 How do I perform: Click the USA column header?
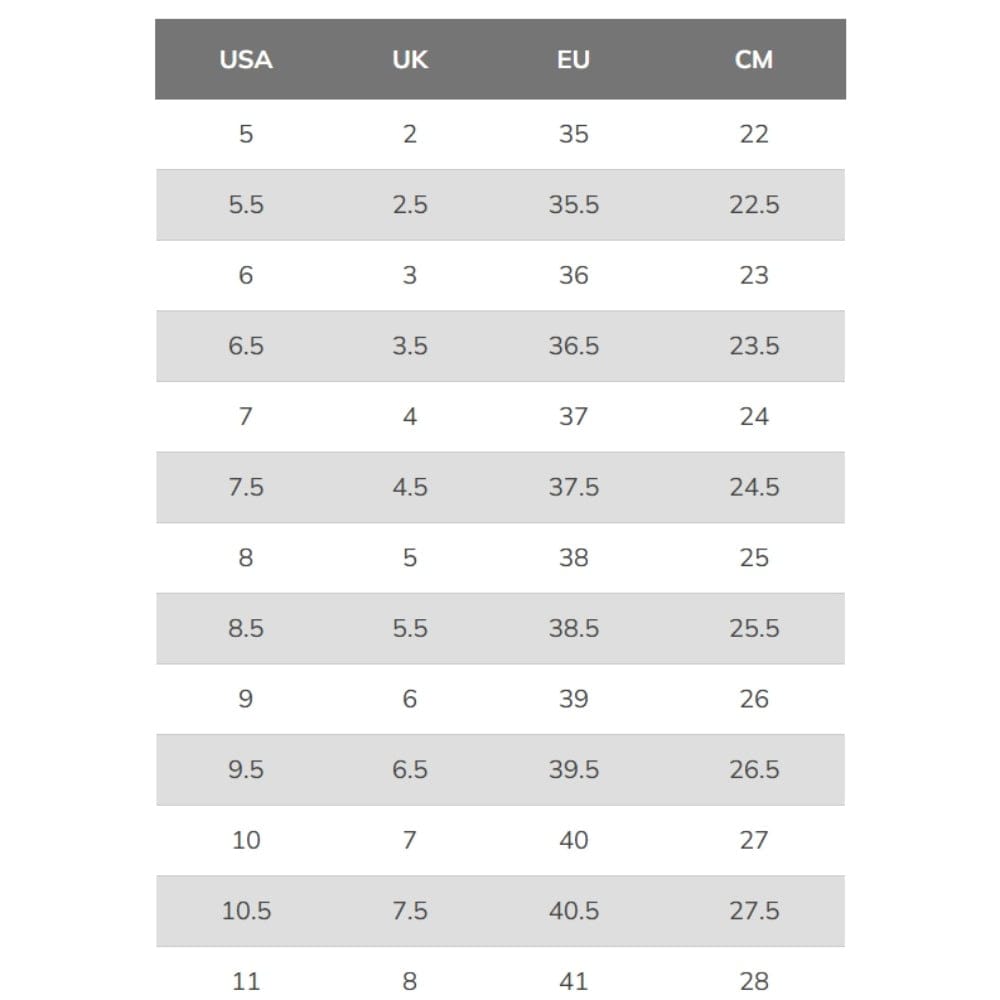click(246, 60)
